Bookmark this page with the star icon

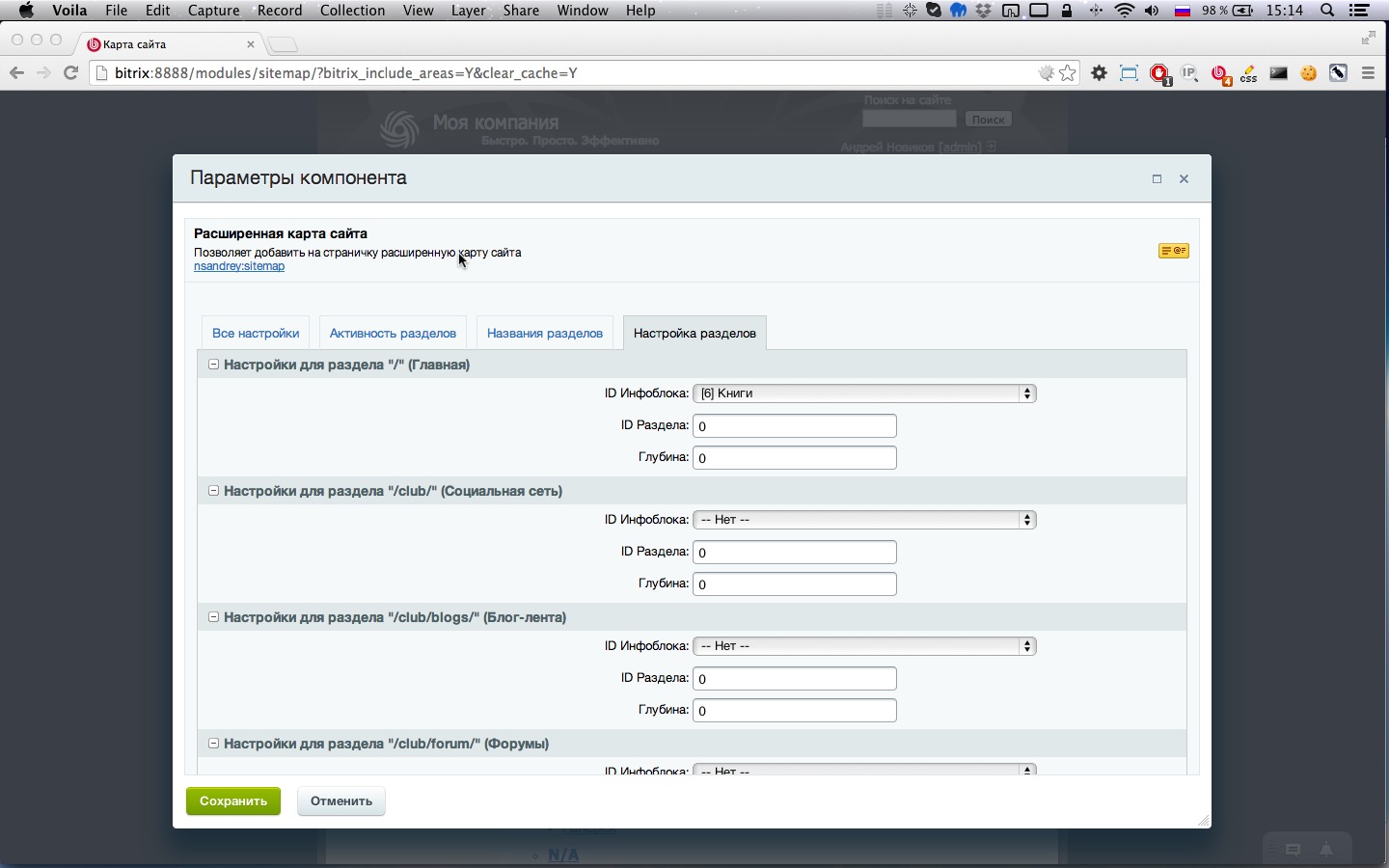point(1068,73)
